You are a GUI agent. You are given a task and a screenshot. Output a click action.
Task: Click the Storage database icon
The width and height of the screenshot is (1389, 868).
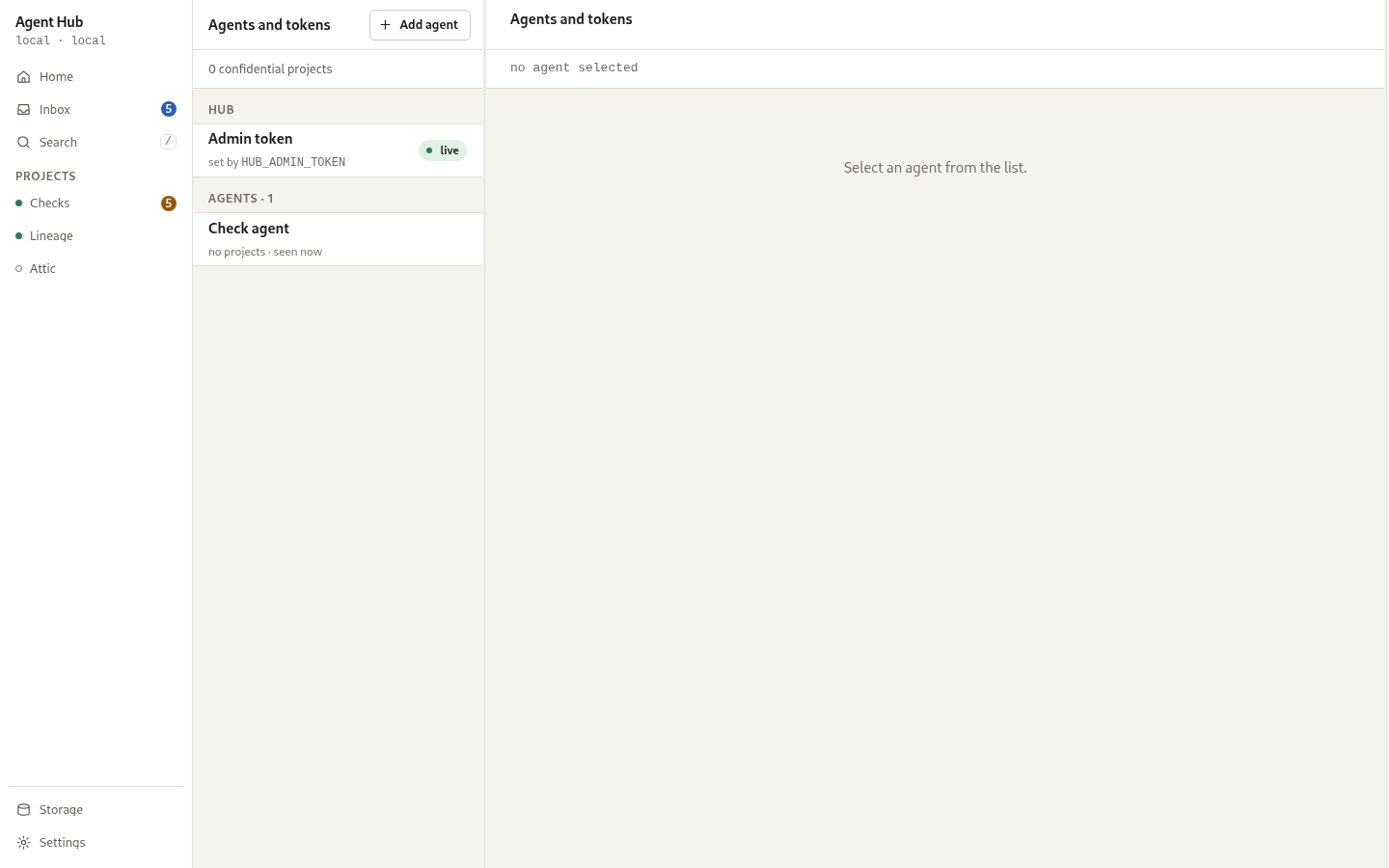[x=23, y=810]
